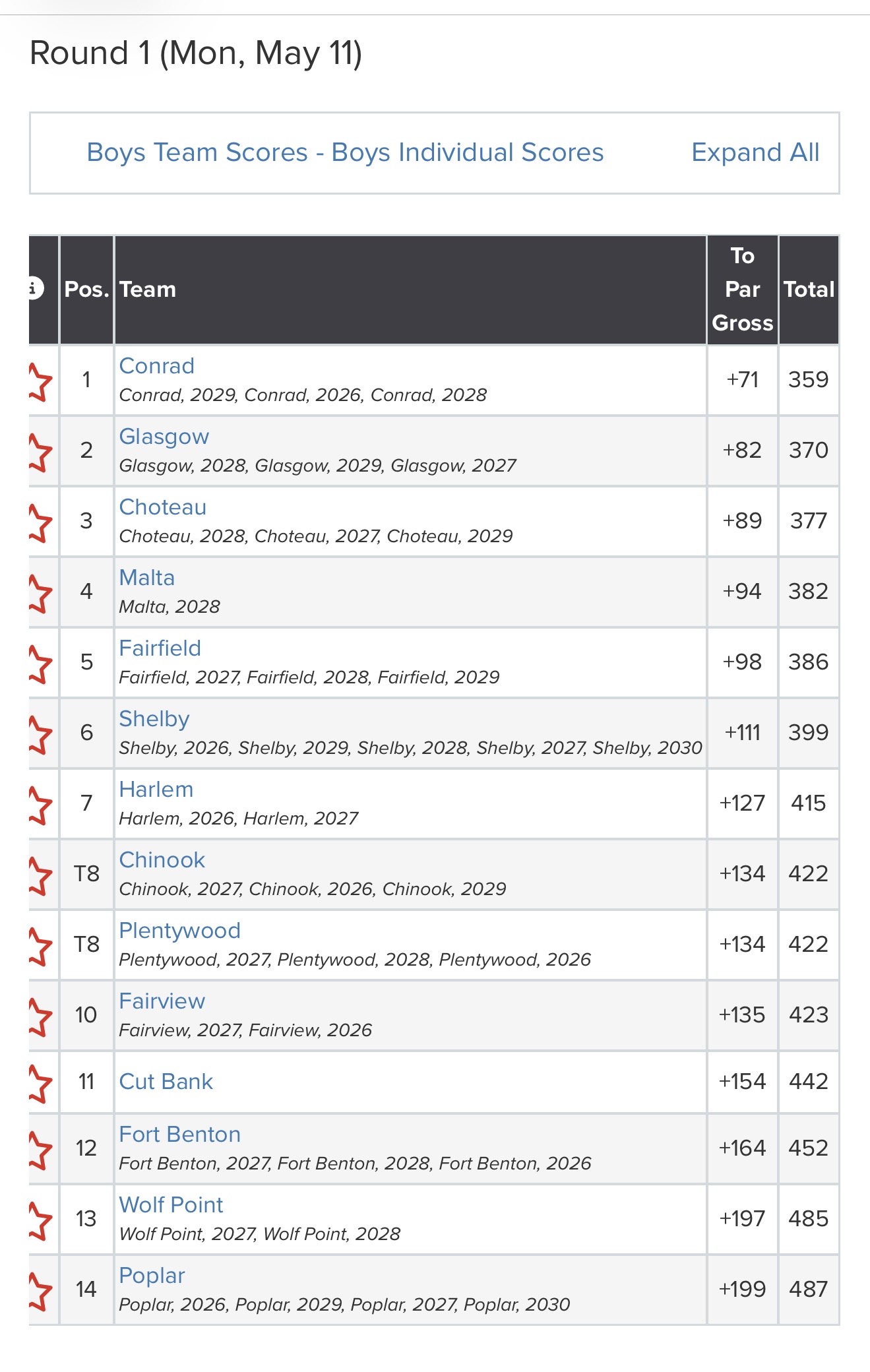This screenshot has width=870, height=1372.
Task: Click Glasgow's to-par score +82
Action: 742,451
